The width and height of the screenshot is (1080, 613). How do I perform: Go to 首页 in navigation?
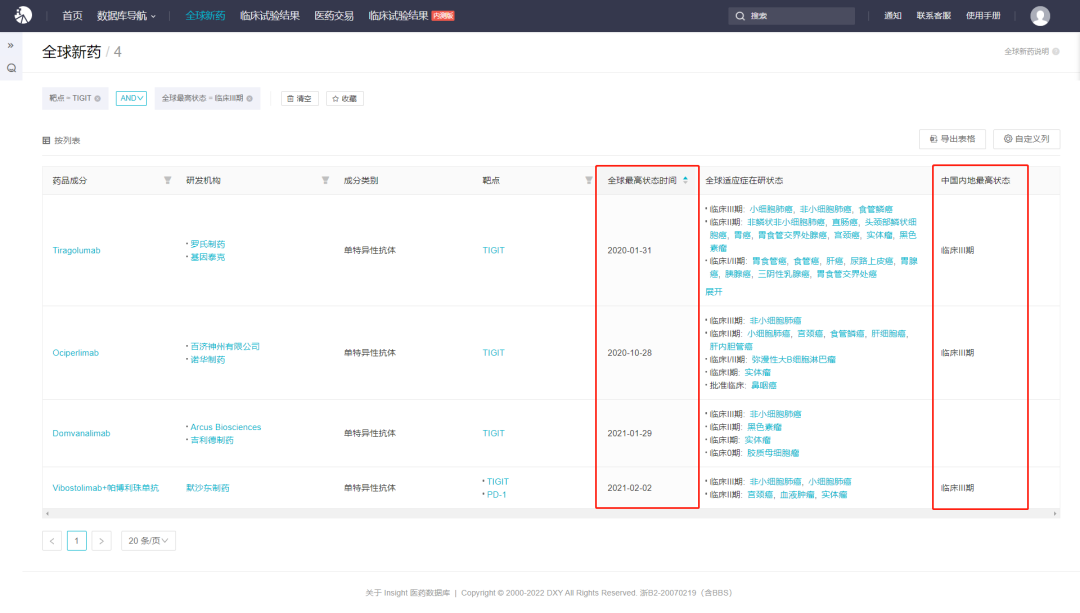tap(72, 16)
